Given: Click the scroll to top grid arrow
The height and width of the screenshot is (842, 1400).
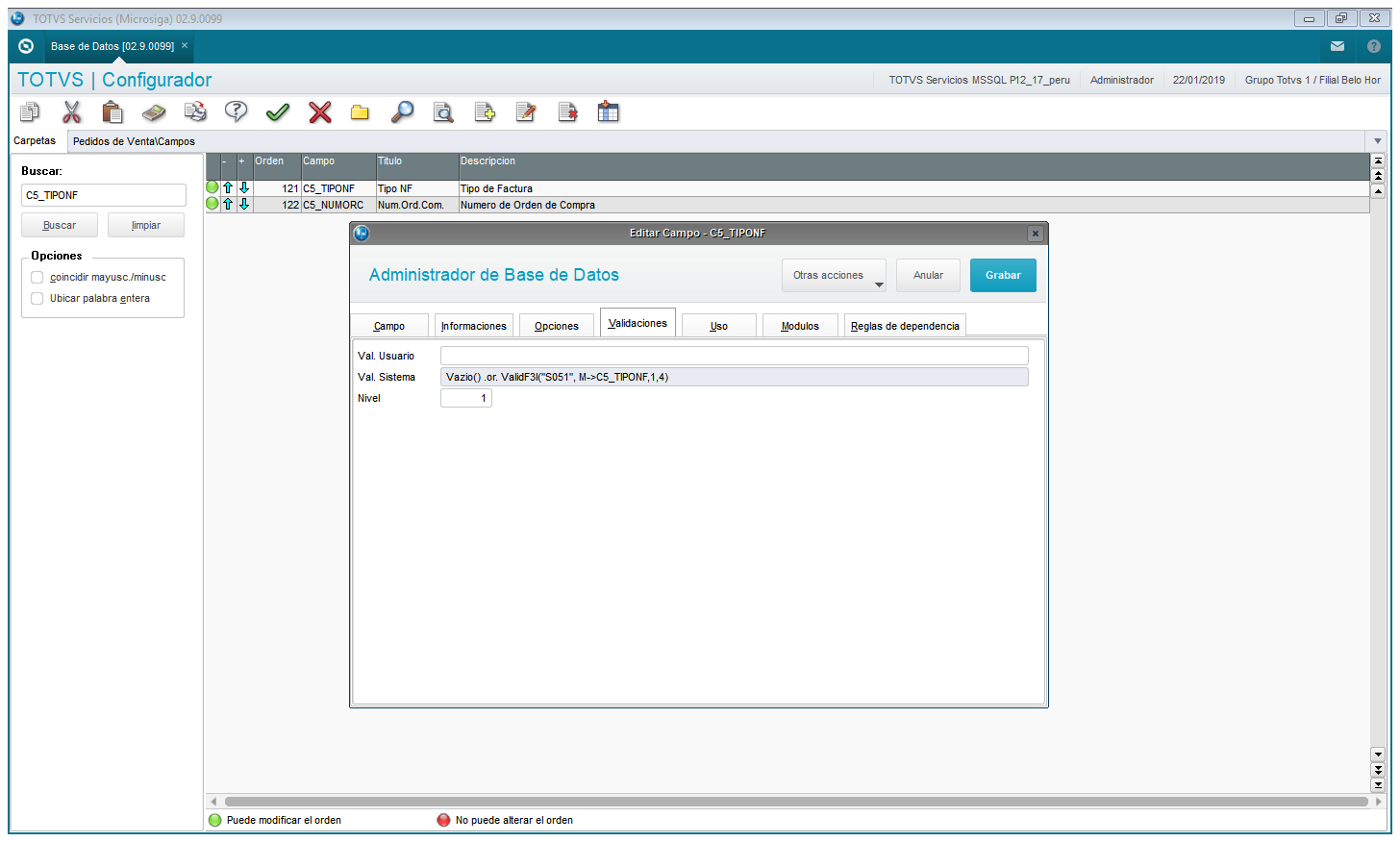Looking at the screenshot, I should pos(1378,161).
